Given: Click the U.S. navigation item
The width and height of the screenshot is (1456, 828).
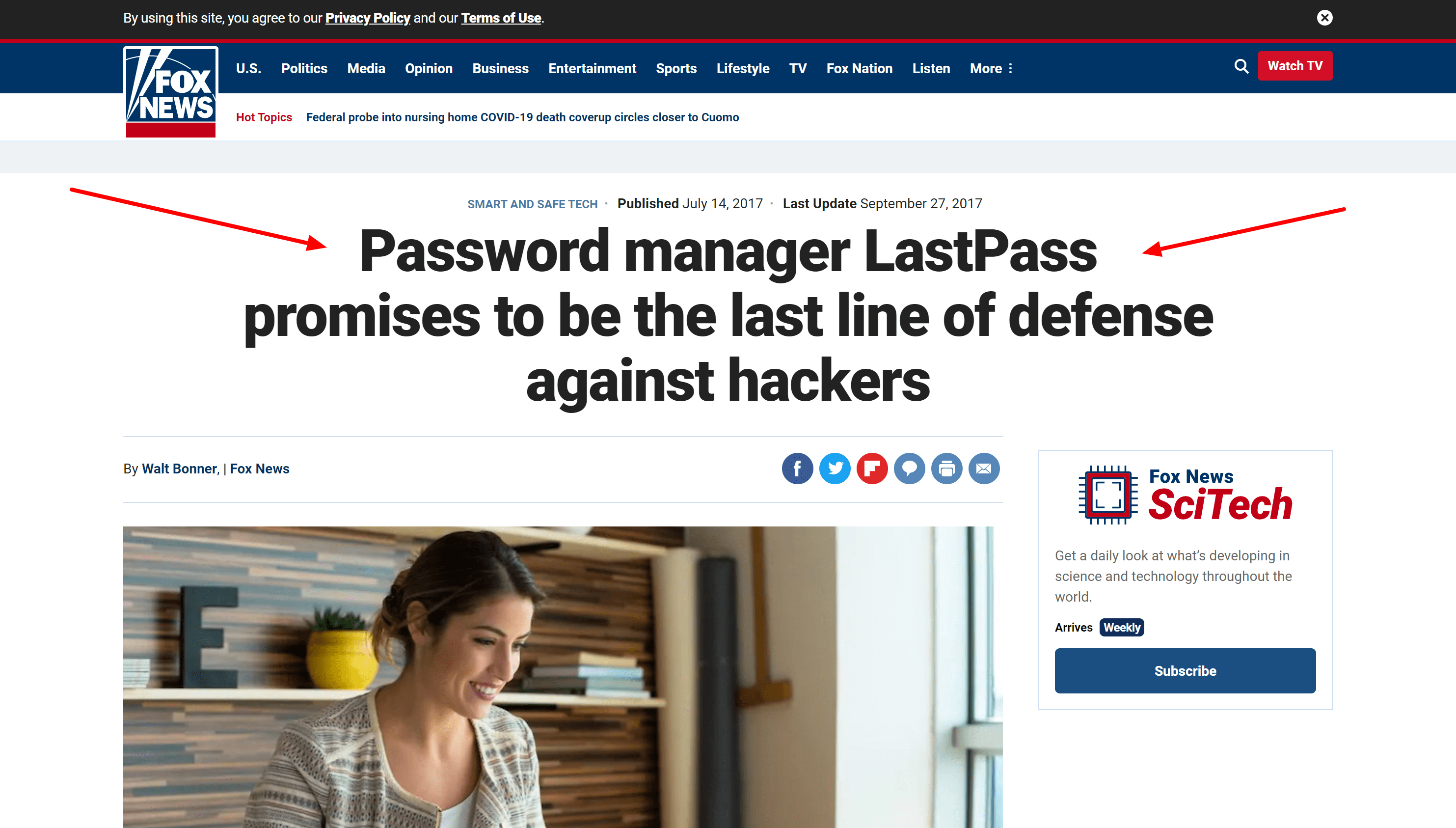Looking at the screenshot, I should click(248, 68).
